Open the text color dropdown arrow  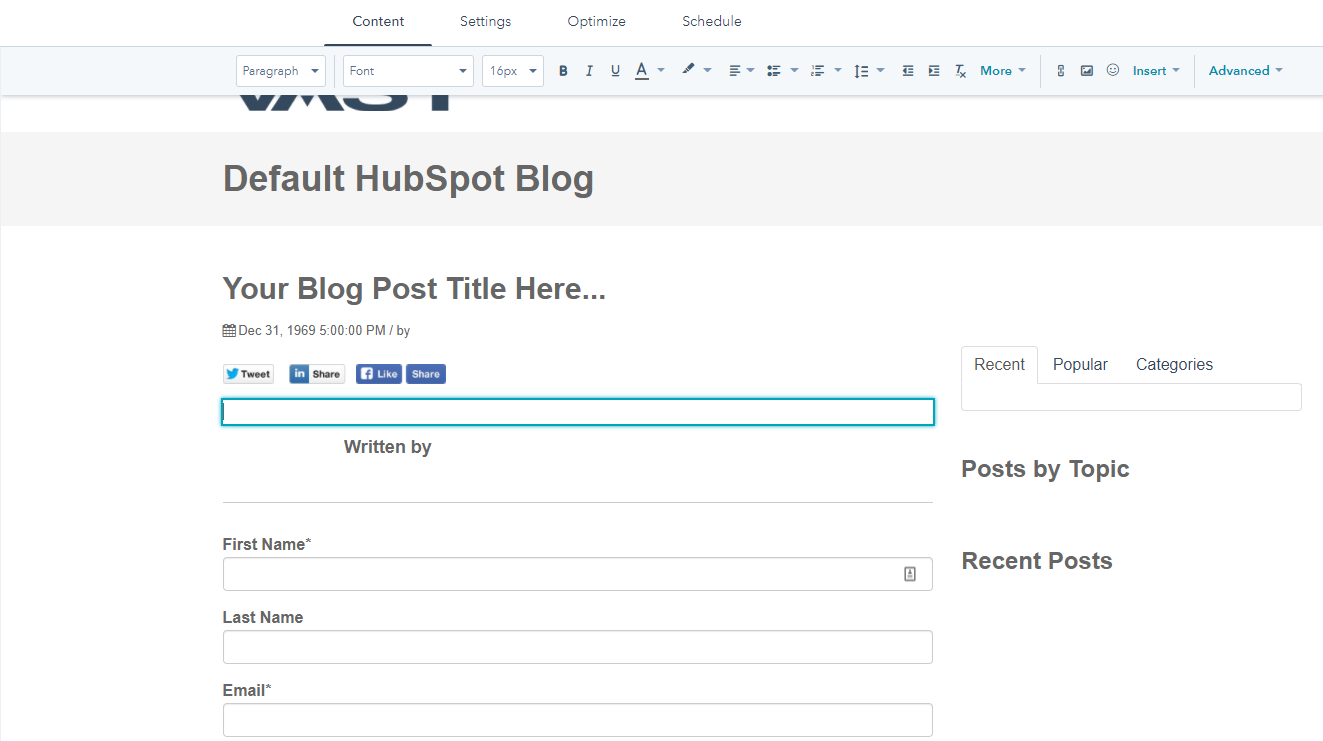pyautogui.click(x=661, y=71)
